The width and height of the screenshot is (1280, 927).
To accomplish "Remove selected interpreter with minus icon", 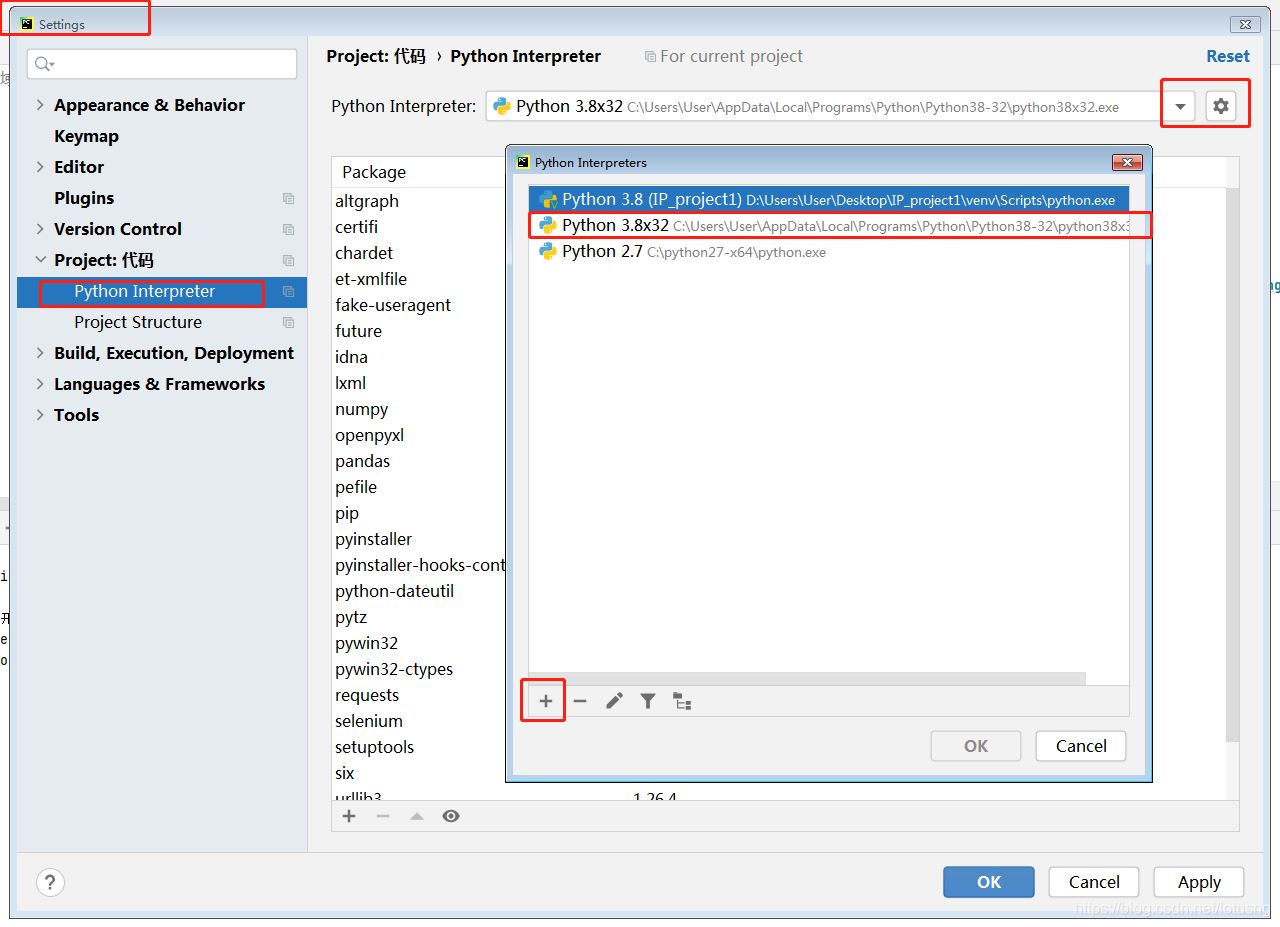I will (x=580, y=701).
